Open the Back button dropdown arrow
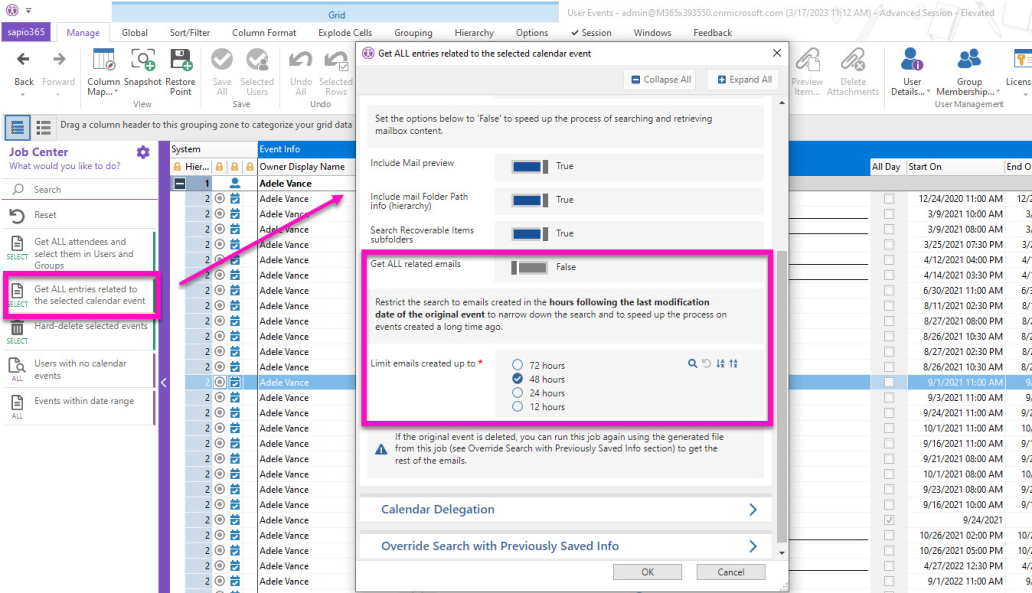Viewport: 1032px width, 593px height. click(23, 95)
